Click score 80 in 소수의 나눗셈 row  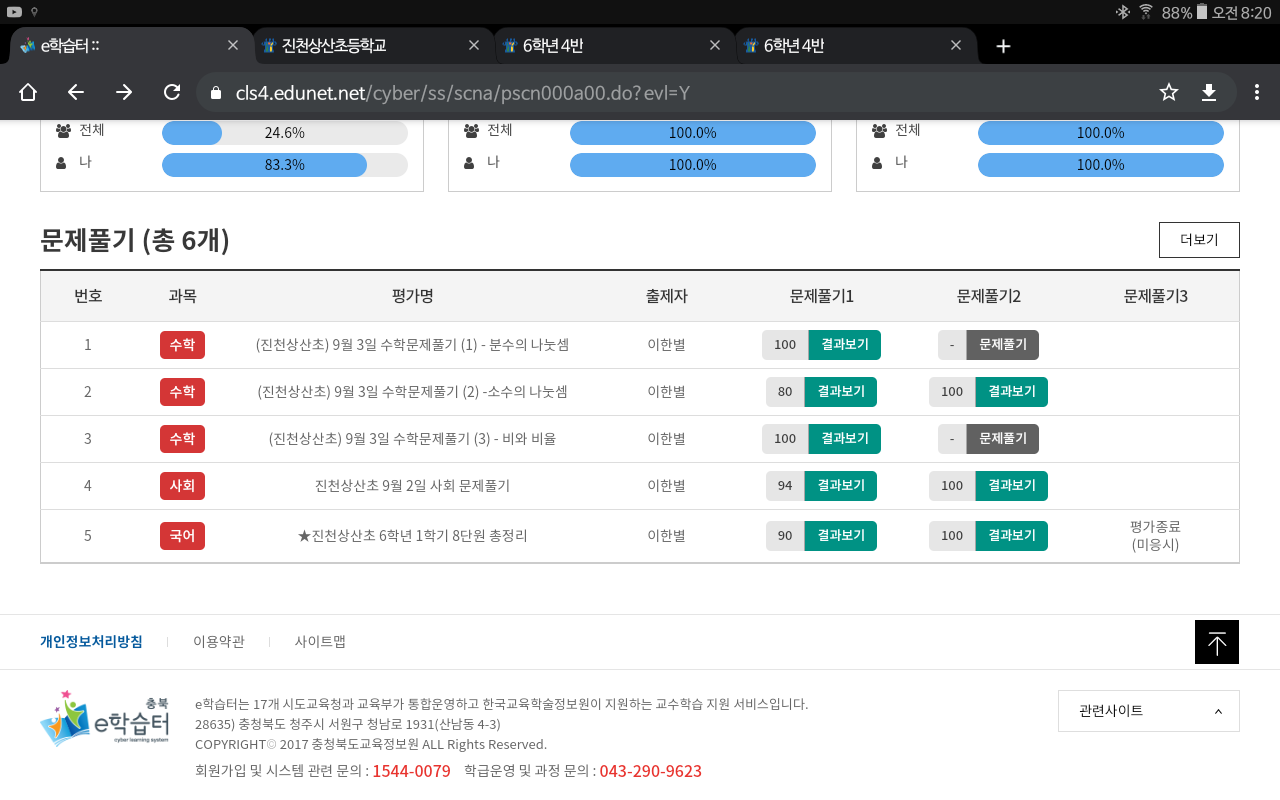(x=785, y=392)
